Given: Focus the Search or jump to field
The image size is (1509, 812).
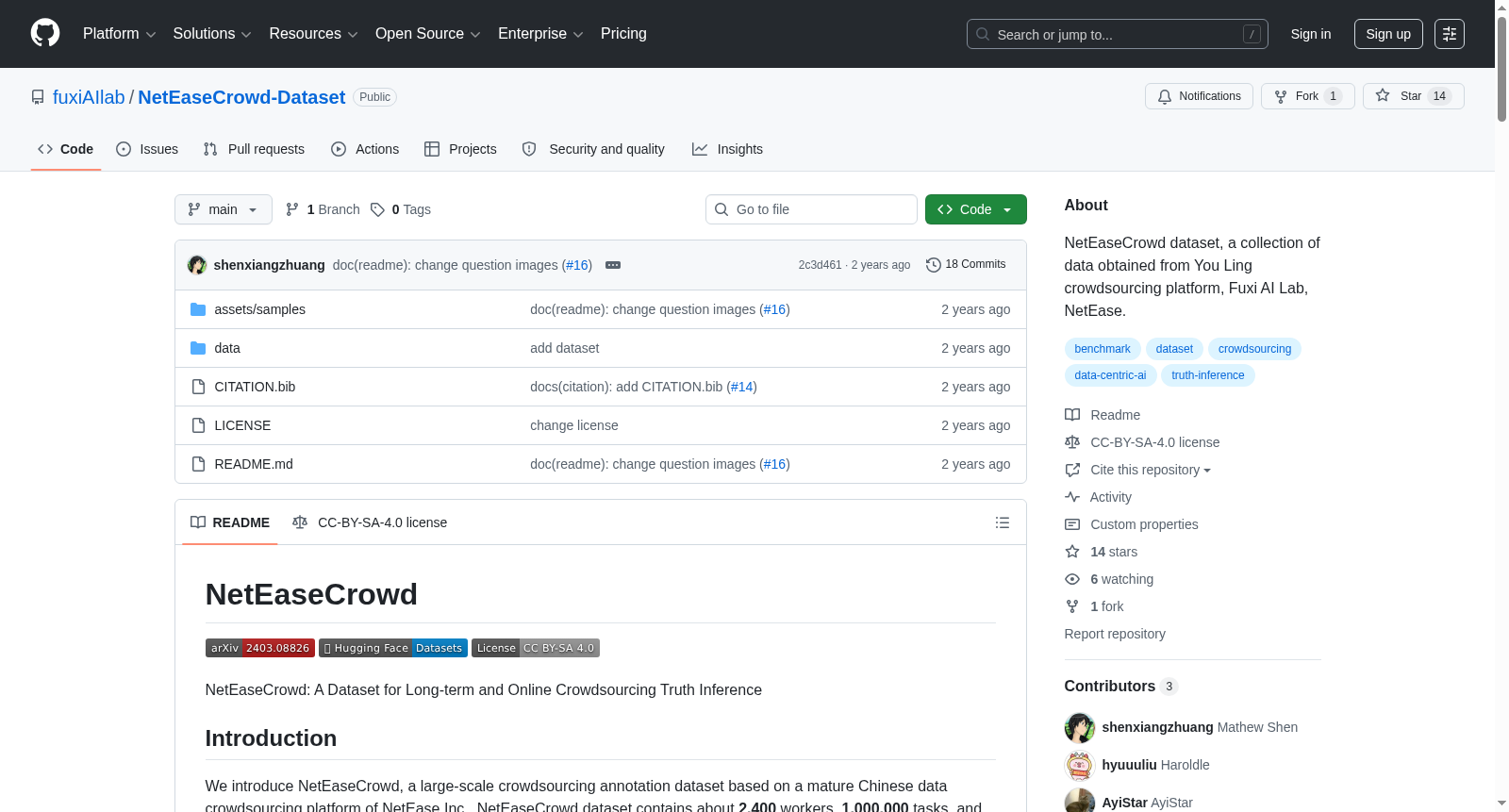Looking at the screenshot, I should tap(1117, 34).
